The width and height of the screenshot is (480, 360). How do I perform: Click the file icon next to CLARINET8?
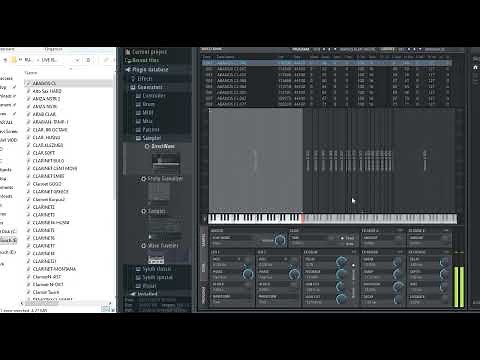tap(28, 253)
